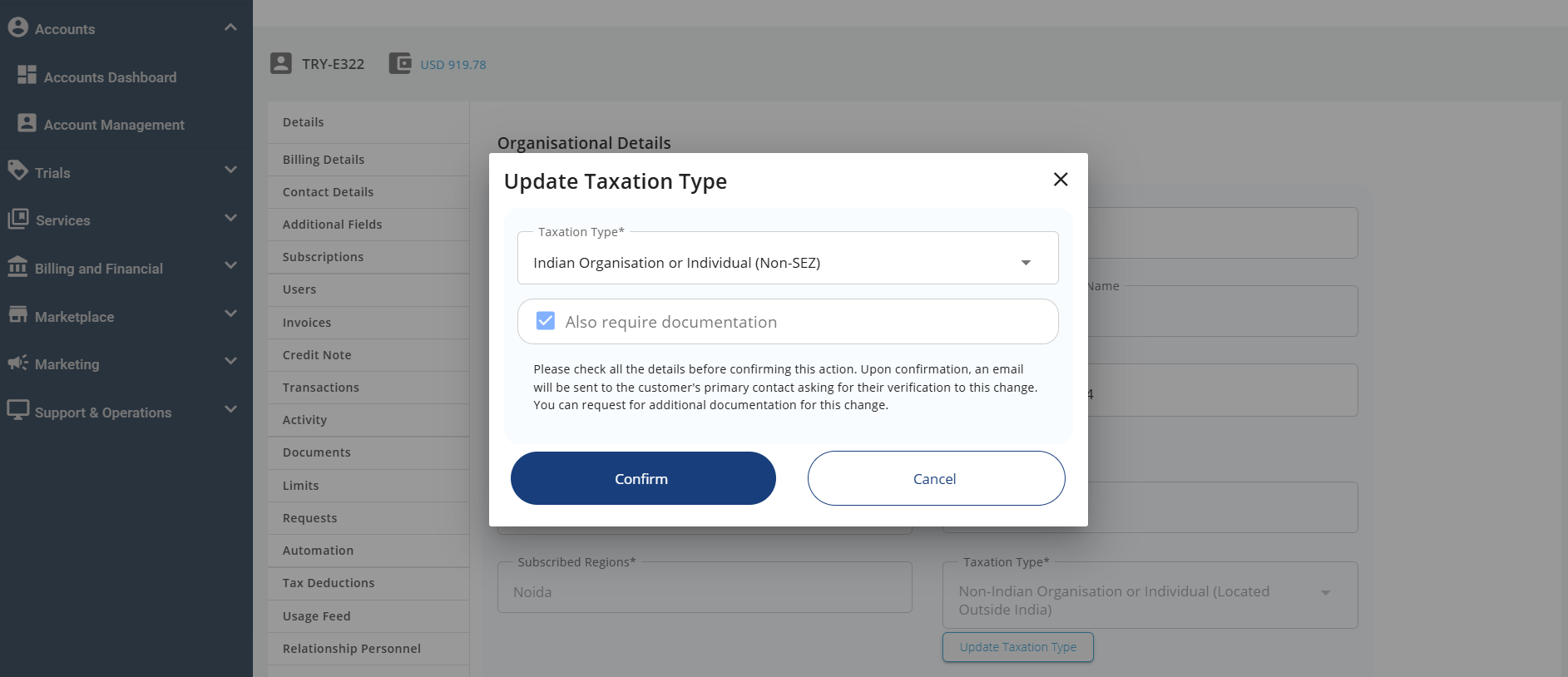Select the Marketing megaphone icon
1568x677 pixels.
tap(18, 363)
